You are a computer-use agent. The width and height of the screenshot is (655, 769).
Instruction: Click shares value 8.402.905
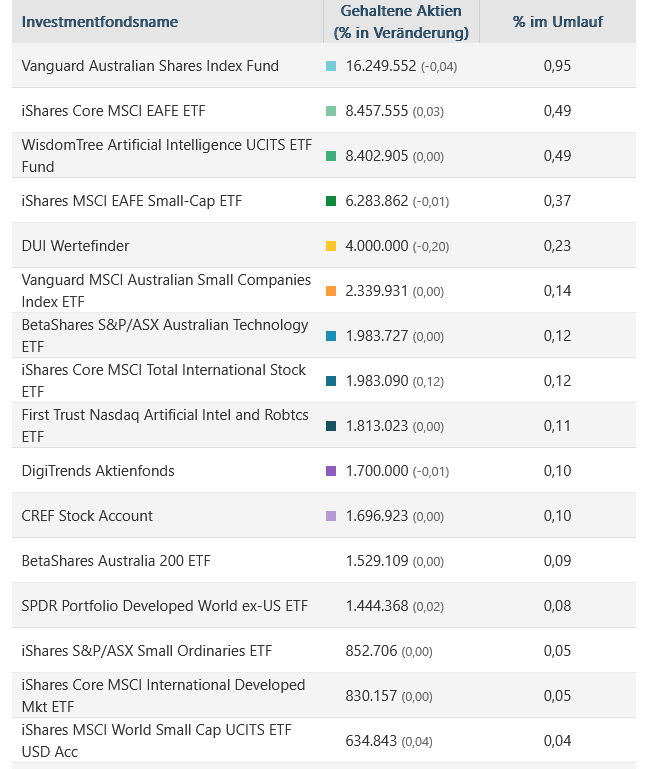click(377, 156)
